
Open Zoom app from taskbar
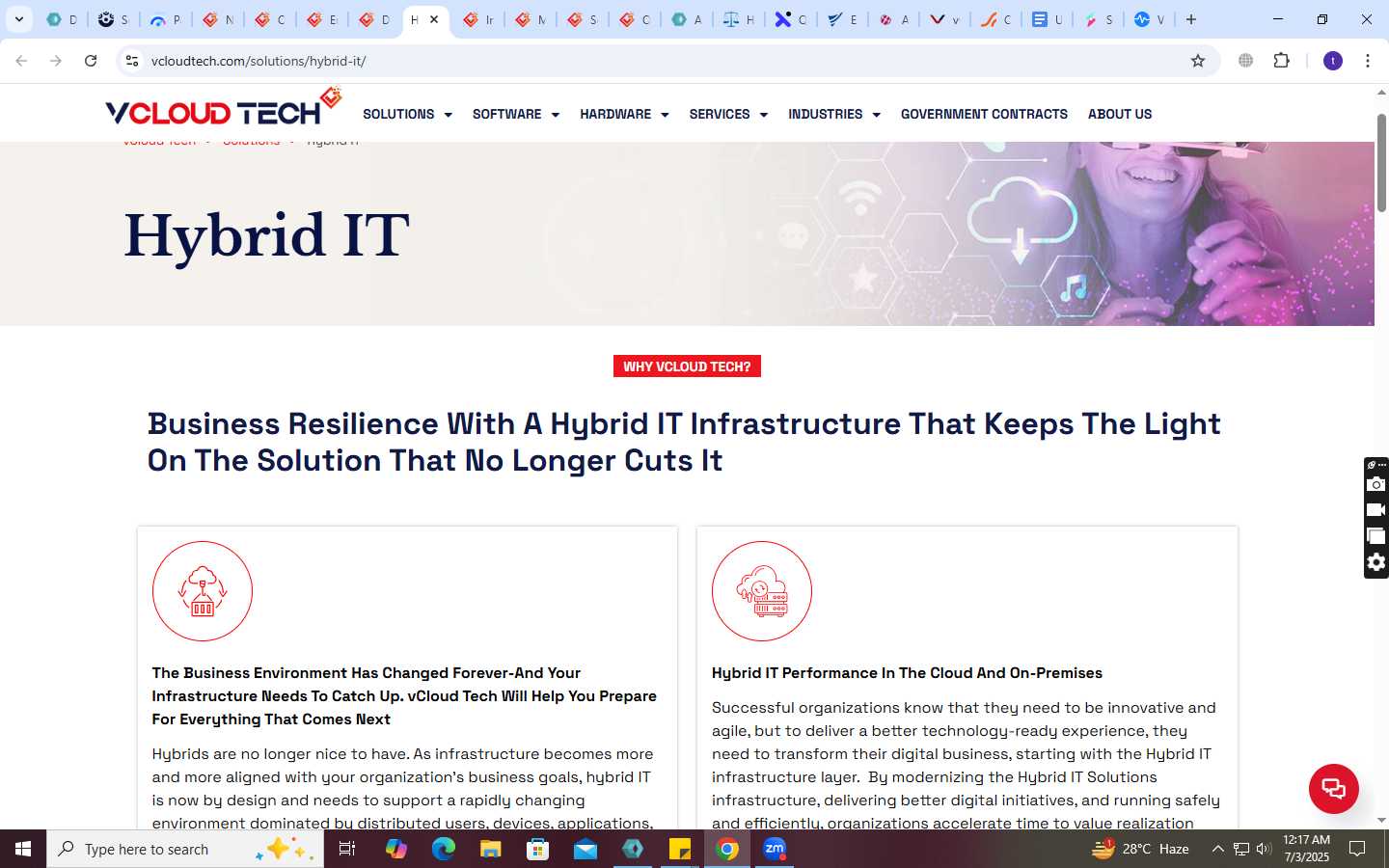tap(775, 849)
